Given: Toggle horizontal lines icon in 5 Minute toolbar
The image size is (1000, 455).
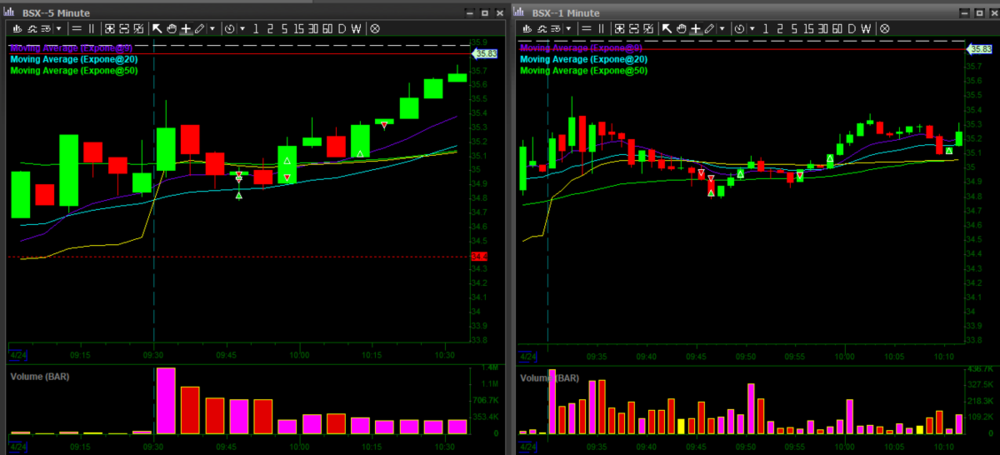Looking at the screenshot, I should pos(75,29).
